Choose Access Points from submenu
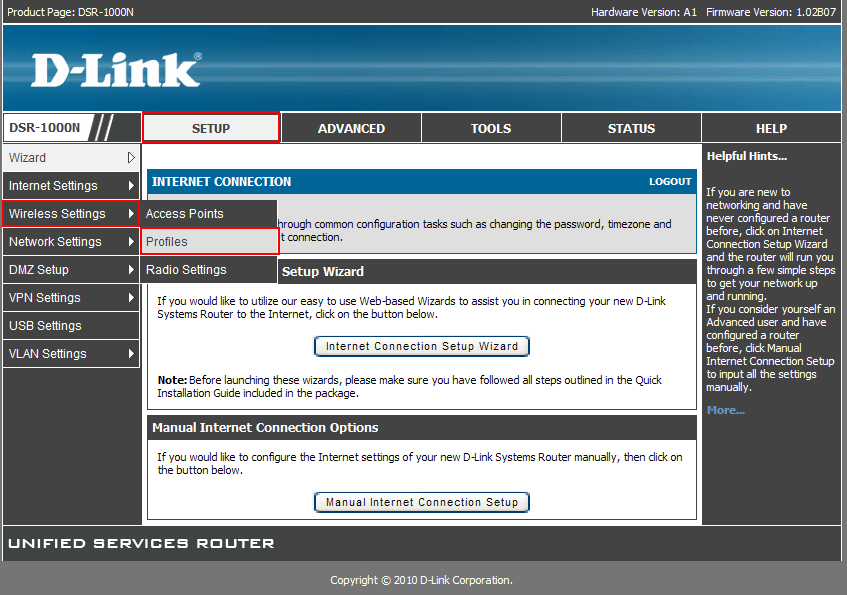The height and width of the screenshot is (595, 847). [x=209, y=213]
